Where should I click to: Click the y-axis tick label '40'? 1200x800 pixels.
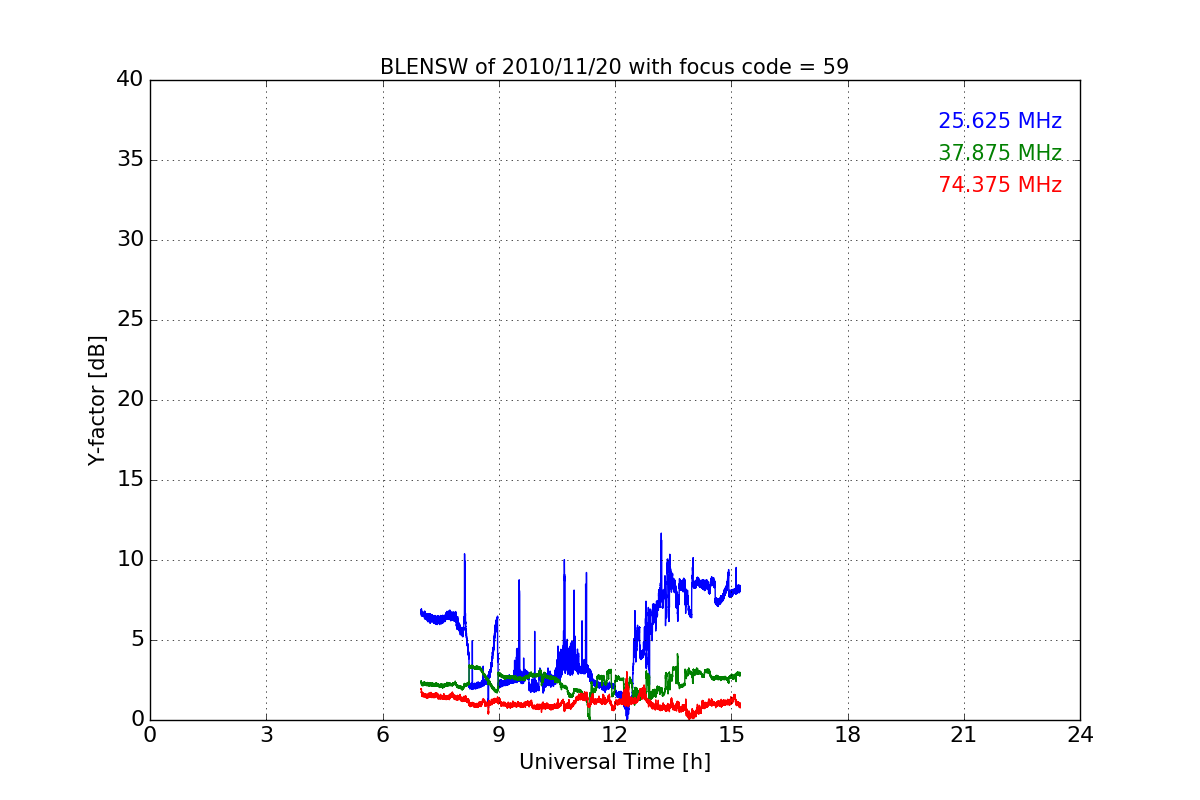coord(130,80)
